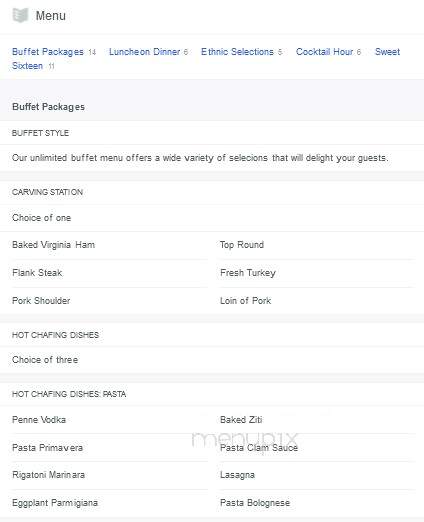Select Pasta Primavera from the list

pyautogui.click(x=47, y=448)
